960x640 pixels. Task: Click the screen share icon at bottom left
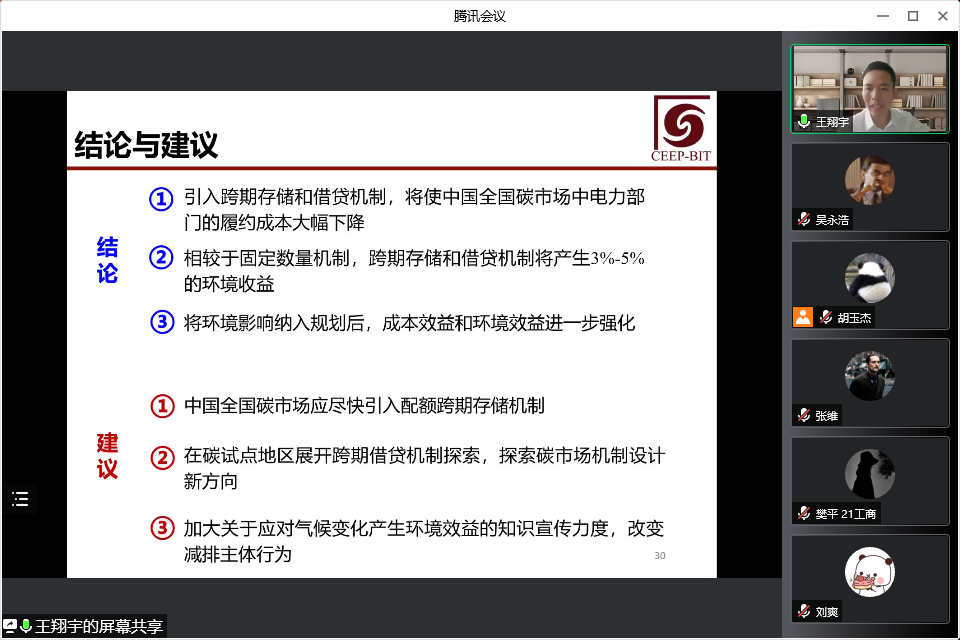click(10, 626)
